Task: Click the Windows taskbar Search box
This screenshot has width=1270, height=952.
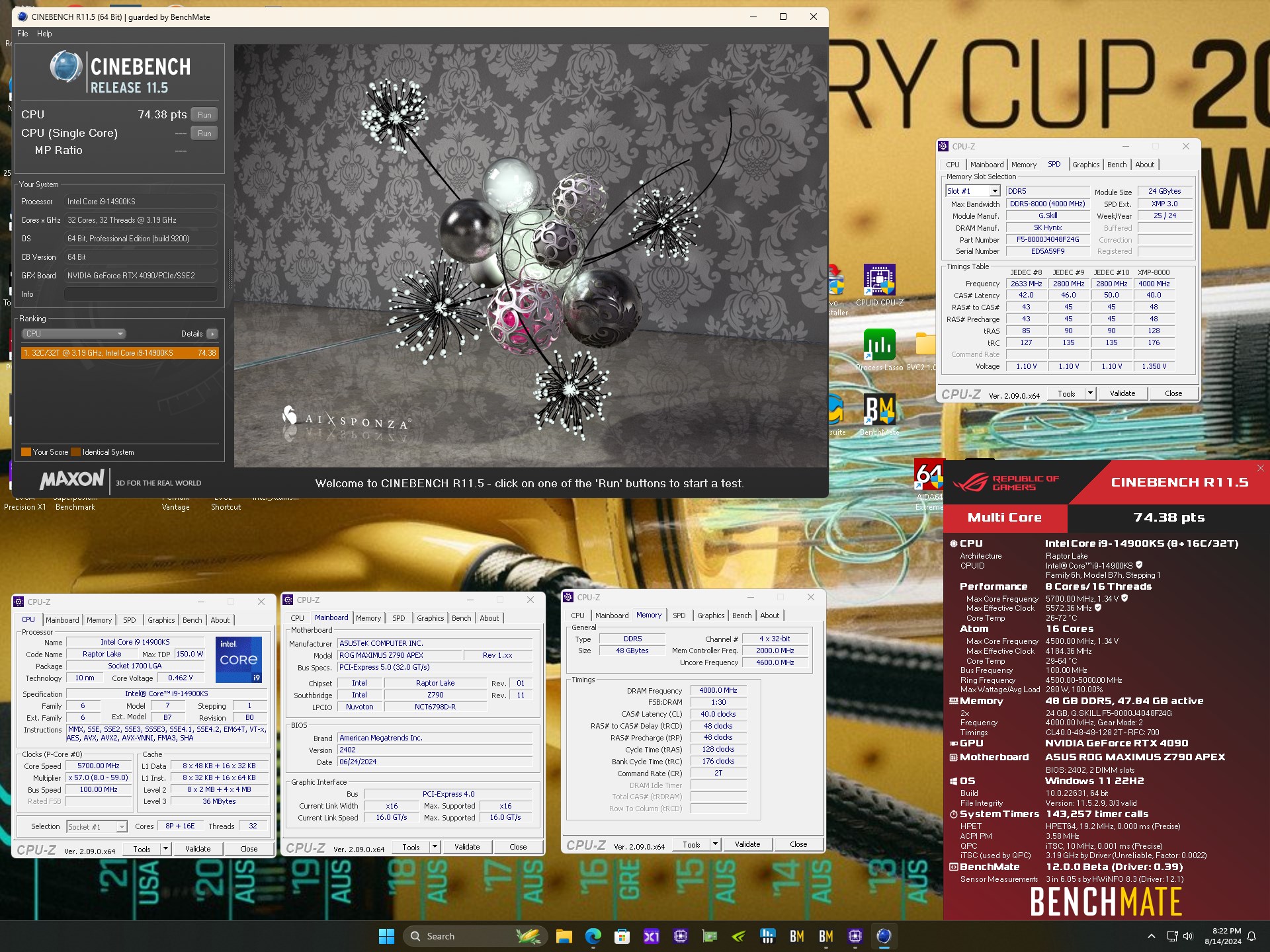Action: coord(474,936)
